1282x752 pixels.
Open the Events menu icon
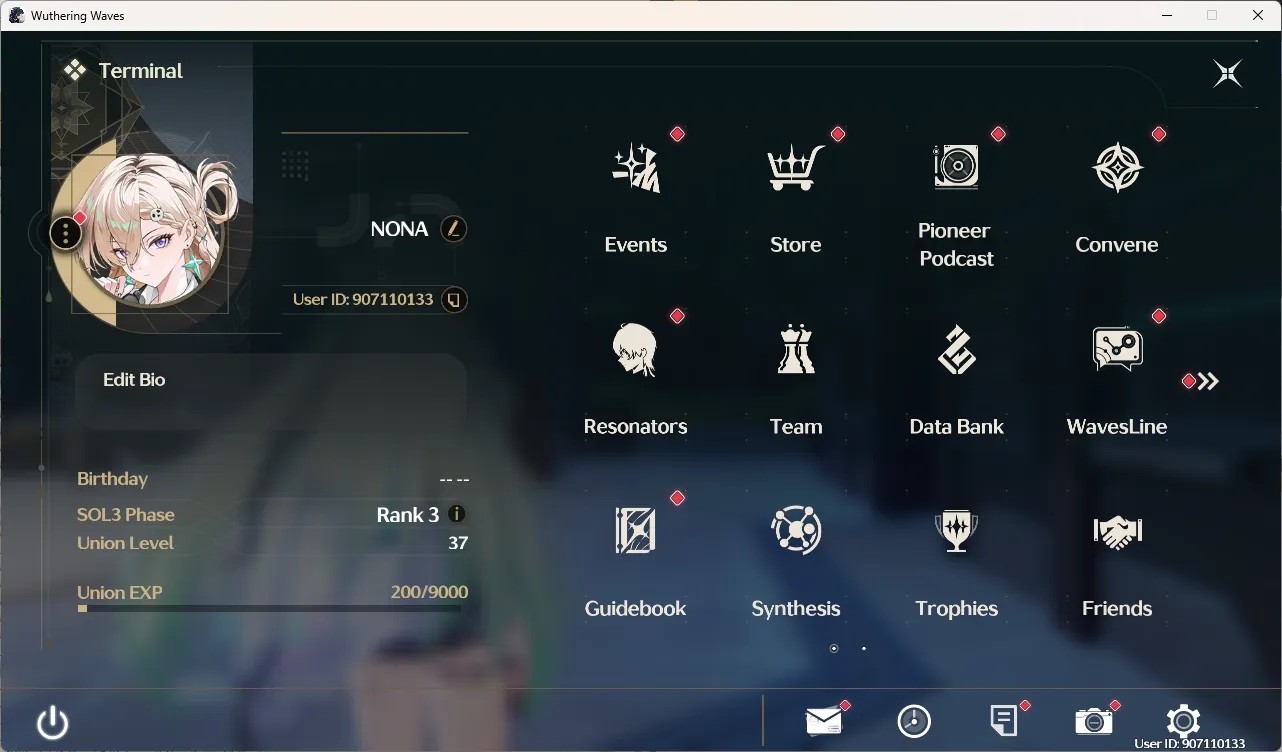point(636,168)
